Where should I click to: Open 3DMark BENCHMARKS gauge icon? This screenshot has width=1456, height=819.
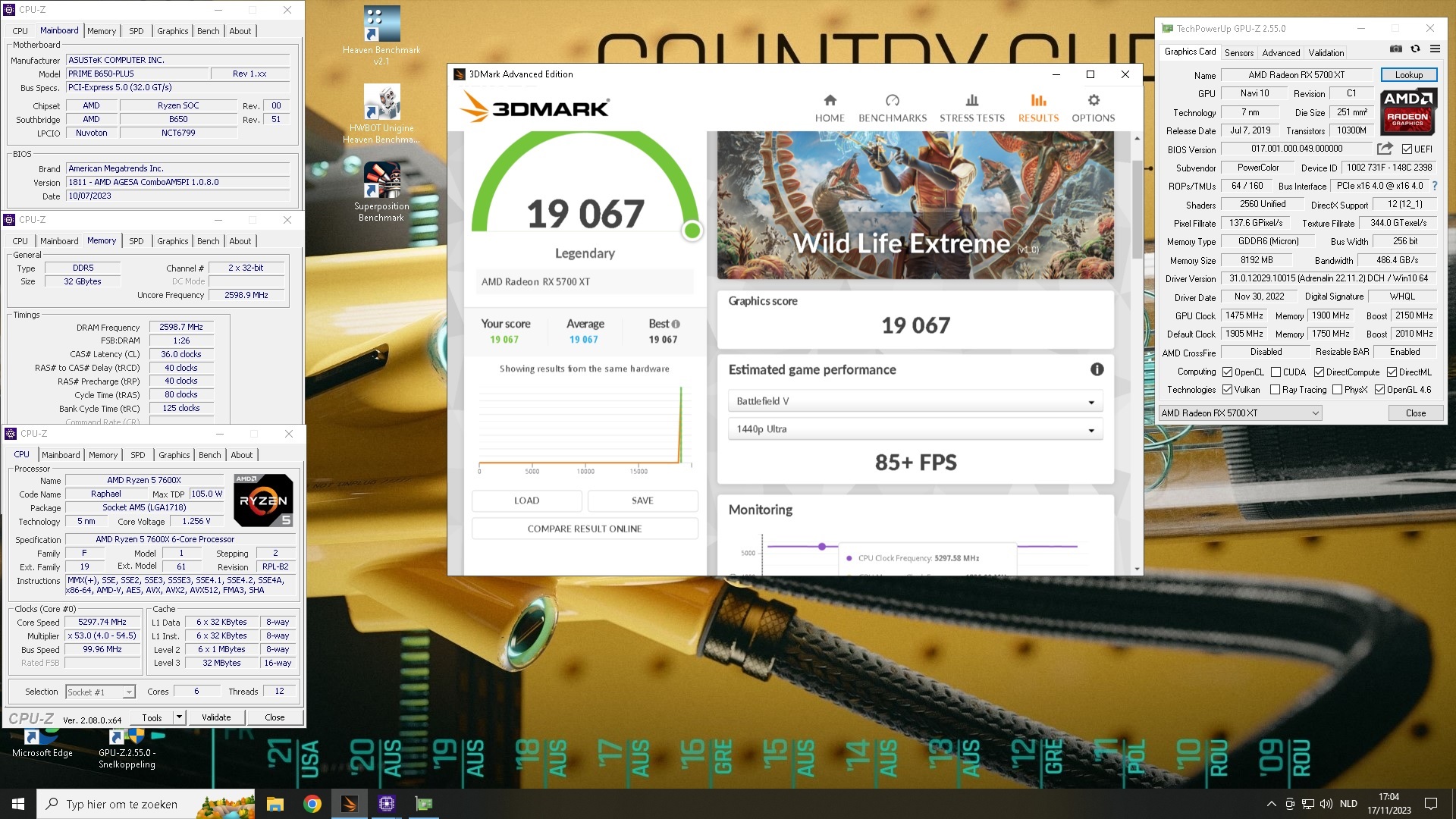click(893, 100)
